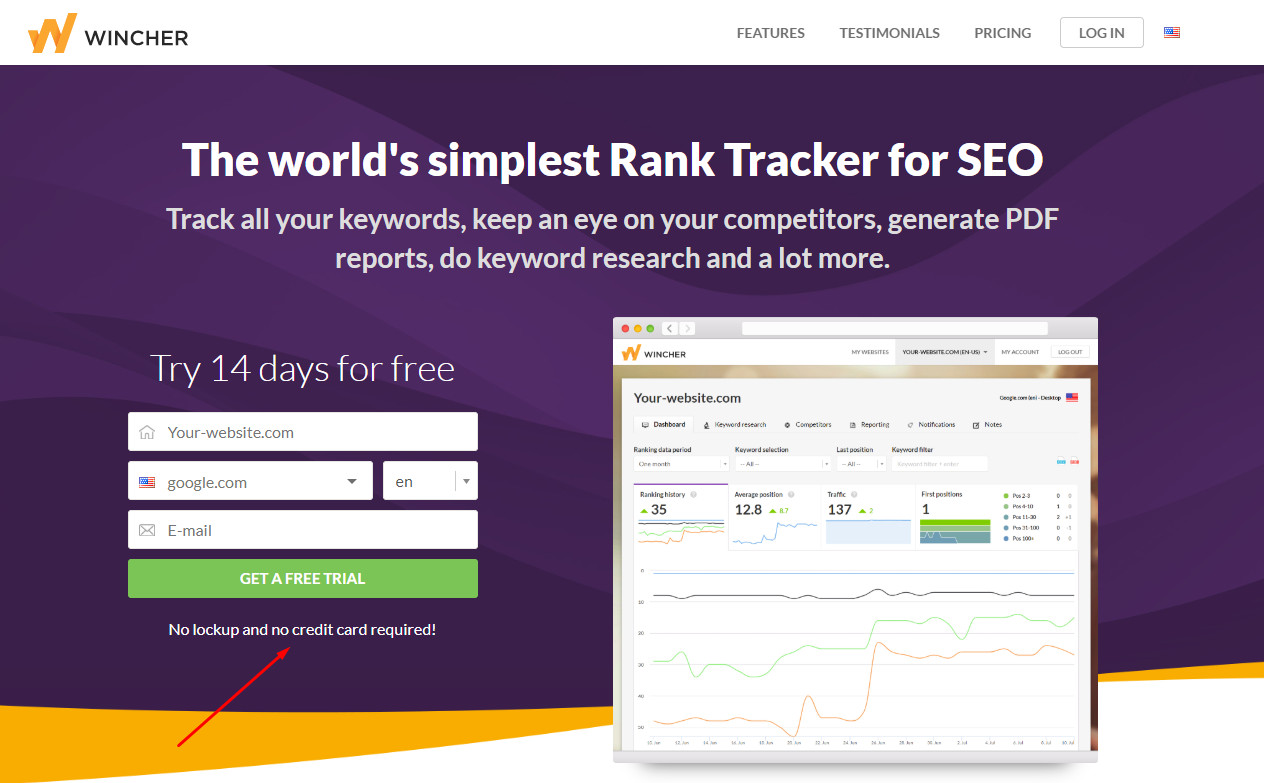Viewport: 1264px width, 783px height.
Task: Click the help icon next to Traffic
Action: click(x=856, y=494)
